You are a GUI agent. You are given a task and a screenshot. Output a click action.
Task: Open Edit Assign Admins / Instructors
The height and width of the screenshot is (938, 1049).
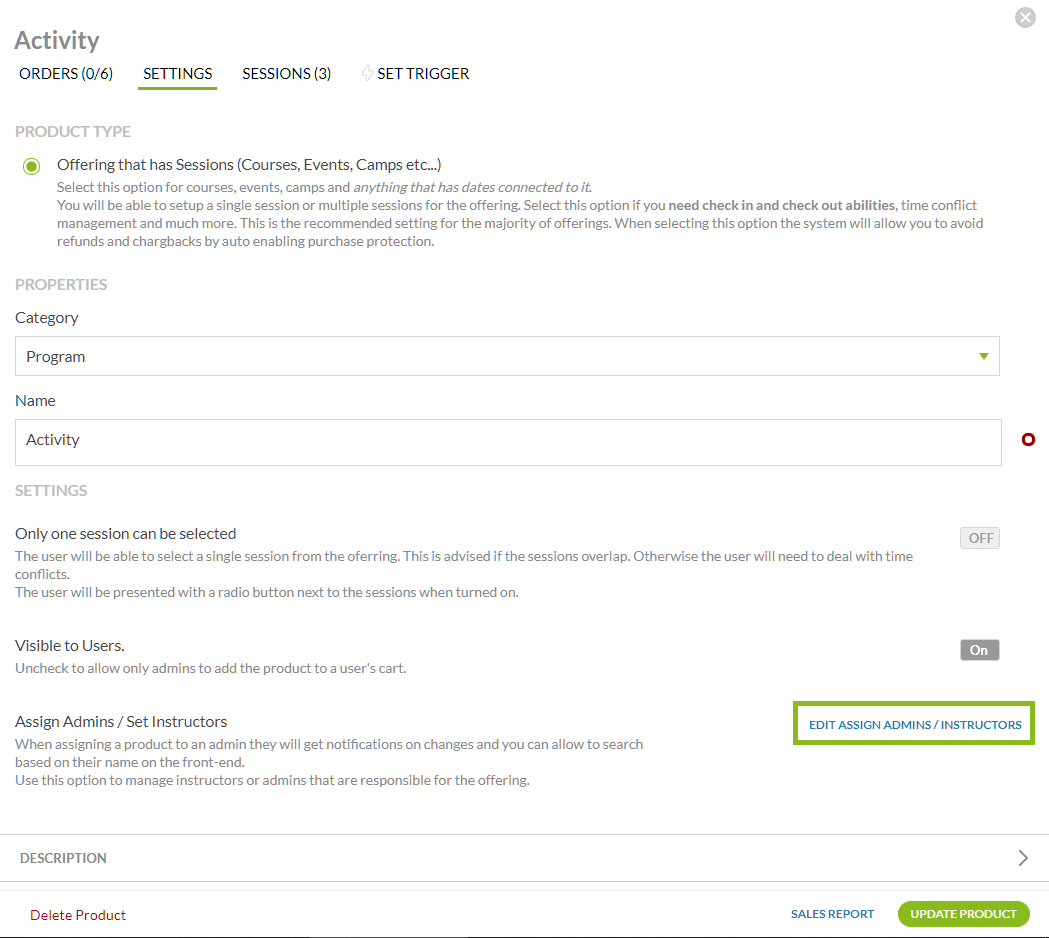tap(914, 724)
